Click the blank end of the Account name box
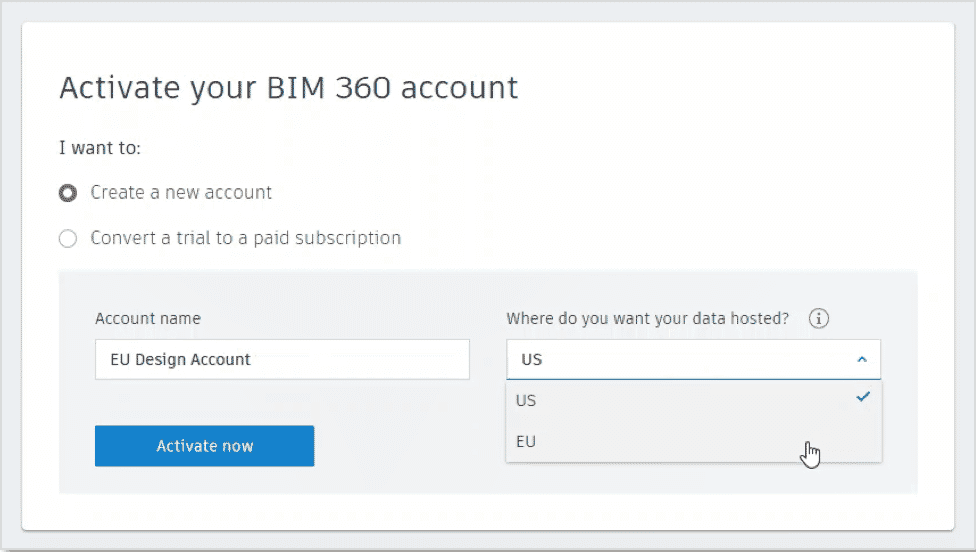Screen dimensions: 976x552 point(400,359)
